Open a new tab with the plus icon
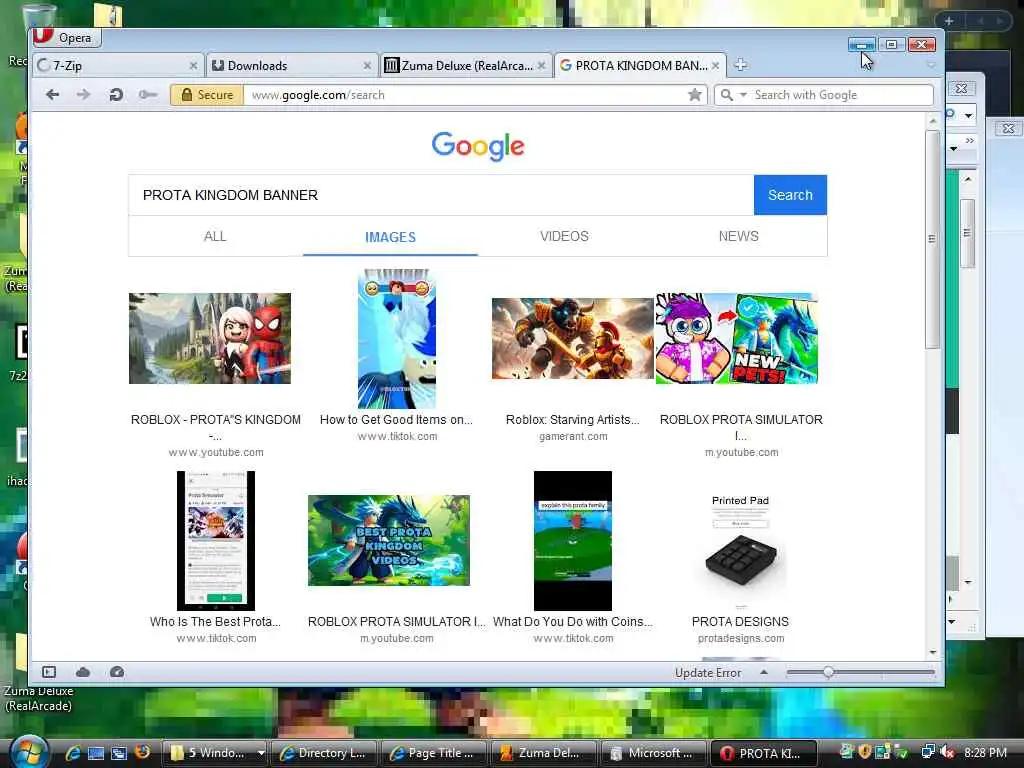 (x=741, y=65)
